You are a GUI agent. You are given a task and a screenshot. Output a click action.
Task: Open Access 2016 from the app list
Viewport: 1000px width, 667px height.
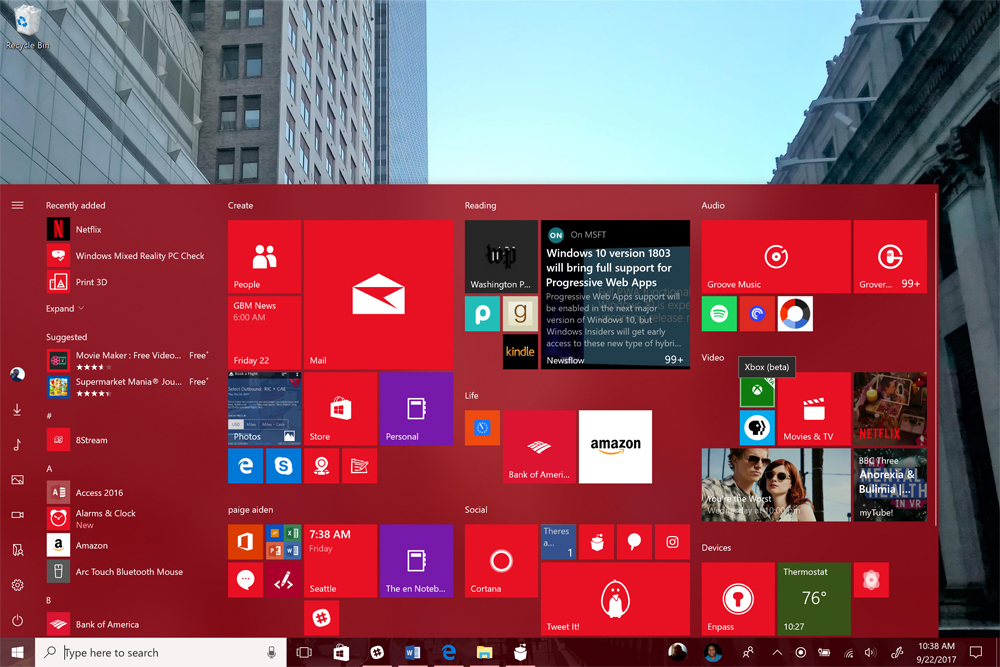coord(126,492)
